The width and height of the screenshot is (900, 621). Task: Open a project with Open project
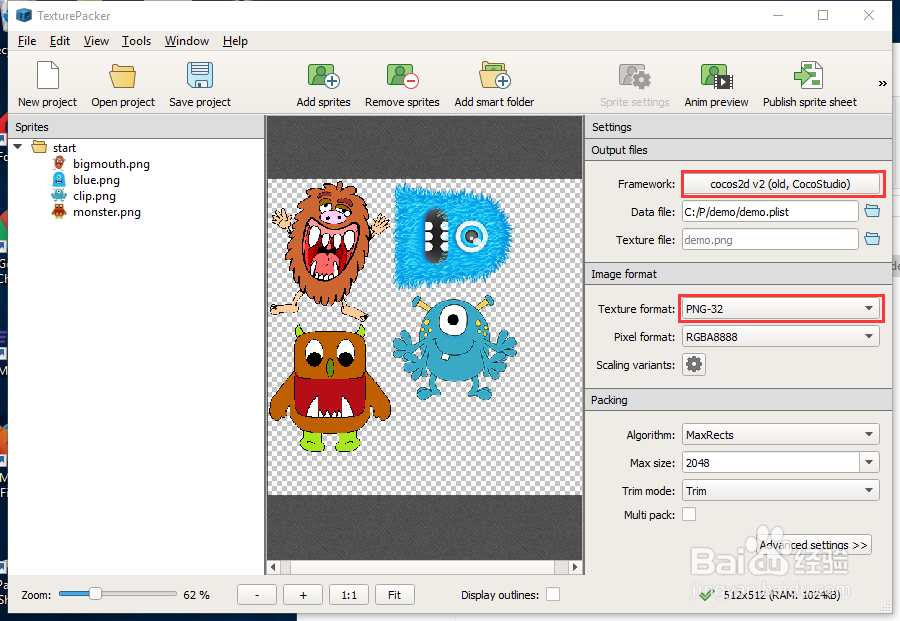click(122, 84)
